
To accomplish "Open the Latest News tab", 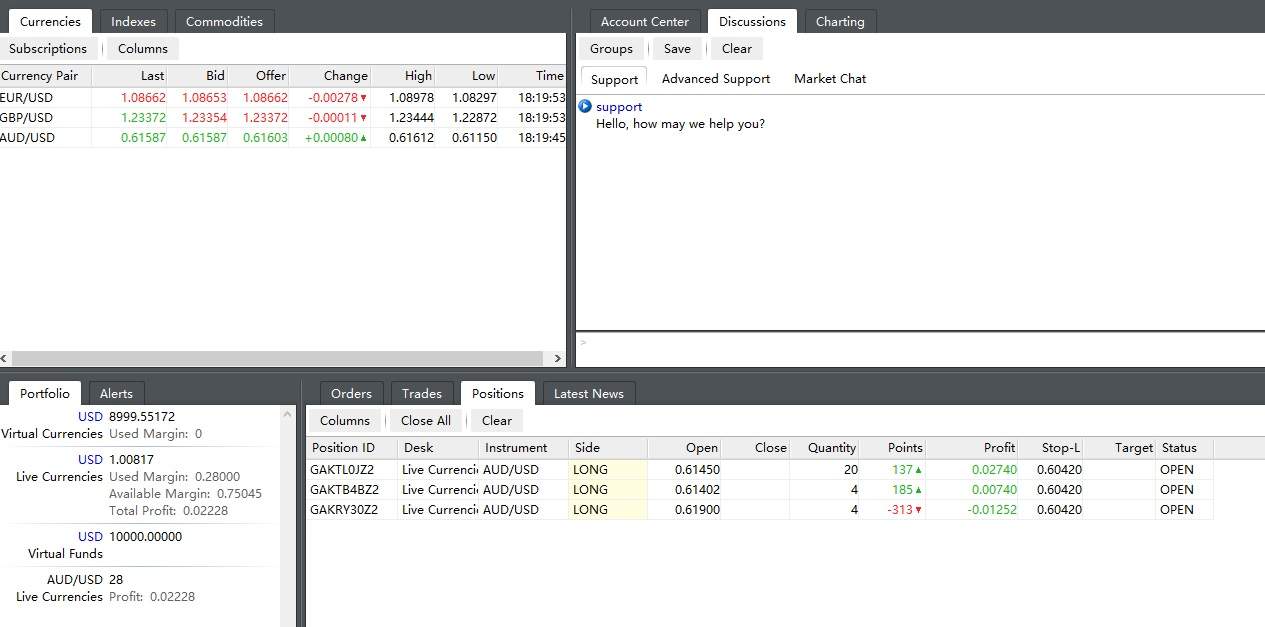I will (x=589, y=393).
